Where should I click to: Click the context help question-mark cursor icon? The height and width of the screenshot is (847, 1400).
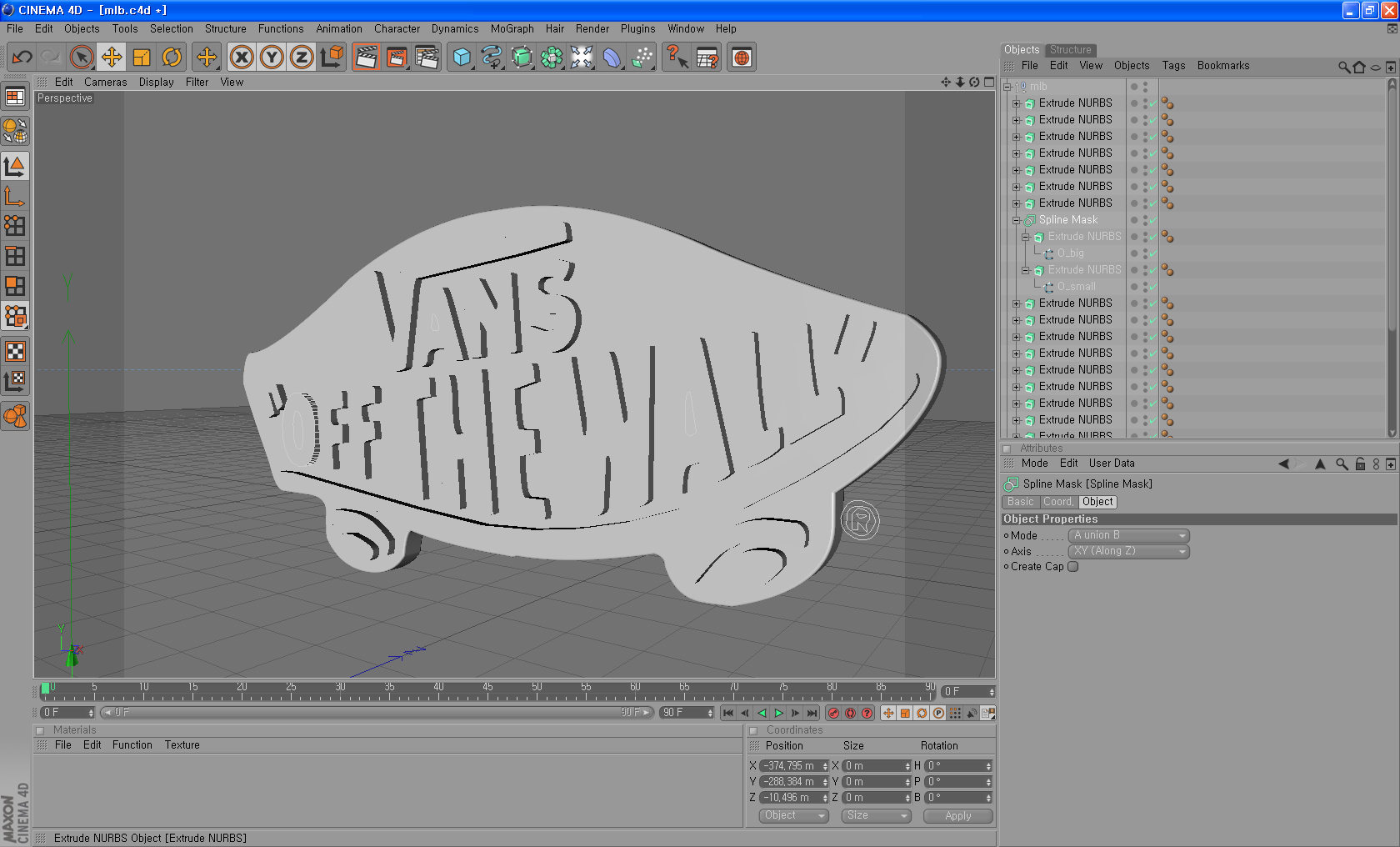tap(677, 58)
